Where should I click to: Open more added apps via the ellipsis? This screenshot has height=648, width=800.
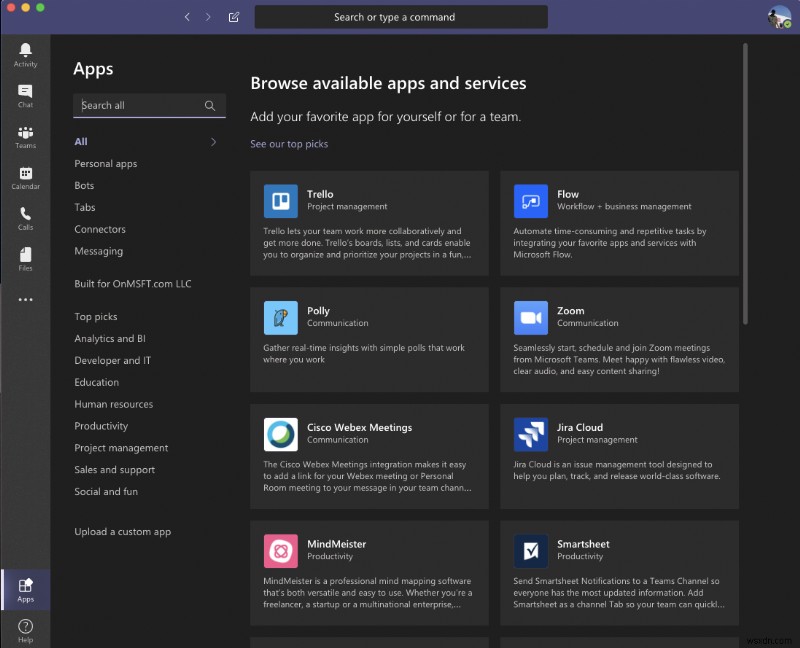tap(25, 299)
